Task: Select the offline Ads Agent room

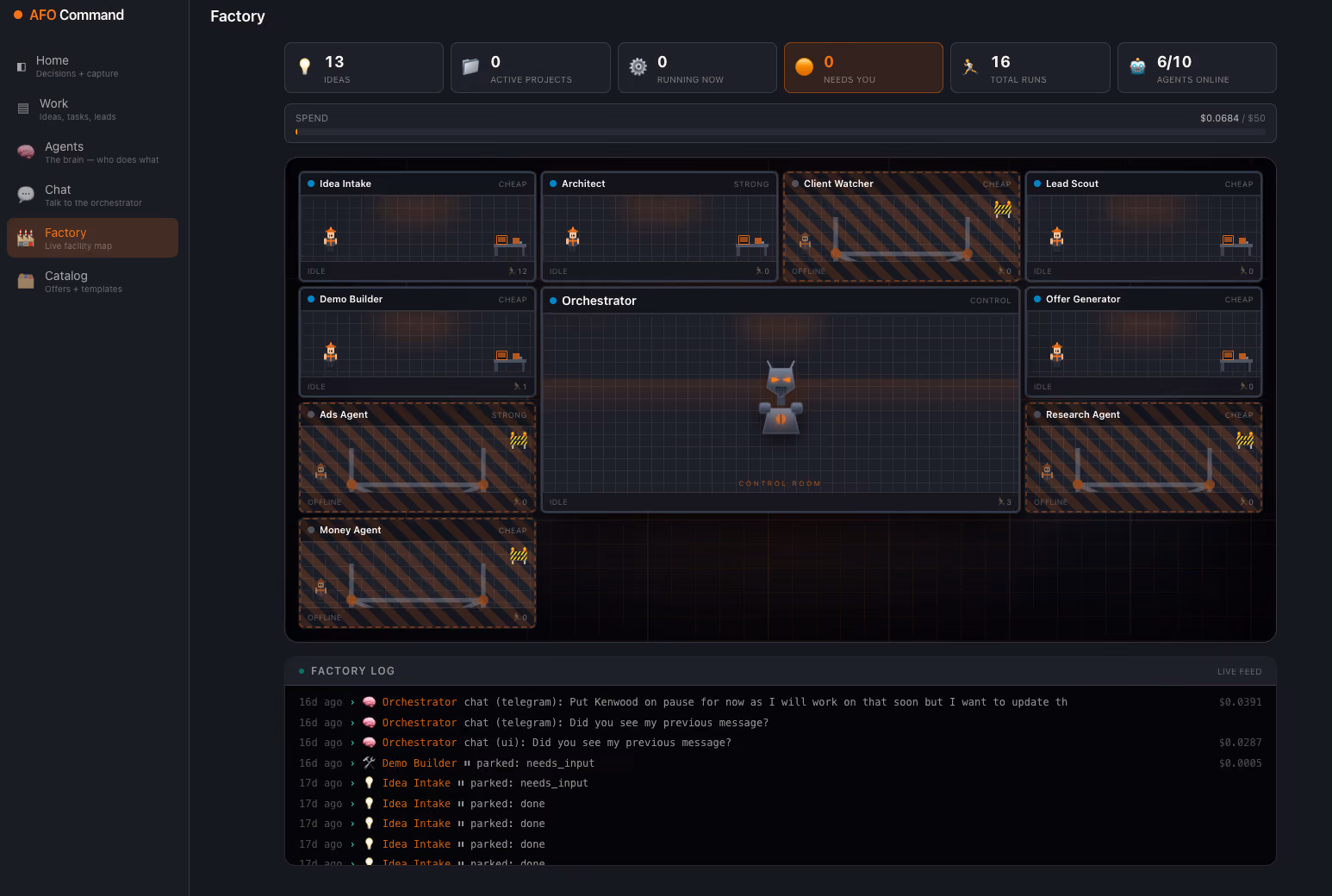Action: [417, 457]
